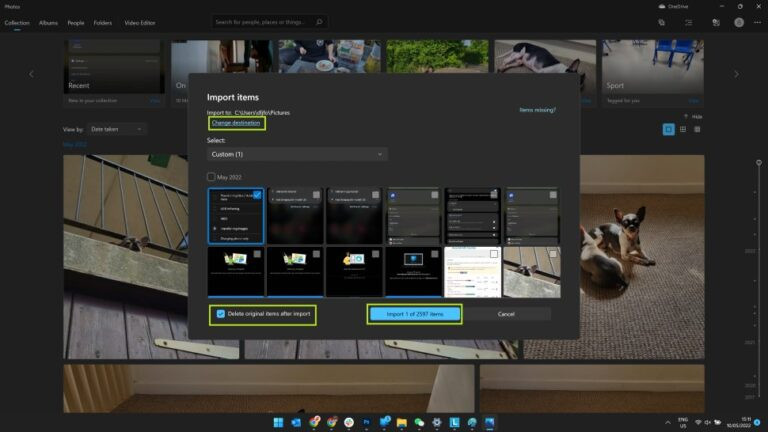Show hidden tray icons with the chevron
The width and height of the screenshot is (768, 432).
(x=668, y=422)
